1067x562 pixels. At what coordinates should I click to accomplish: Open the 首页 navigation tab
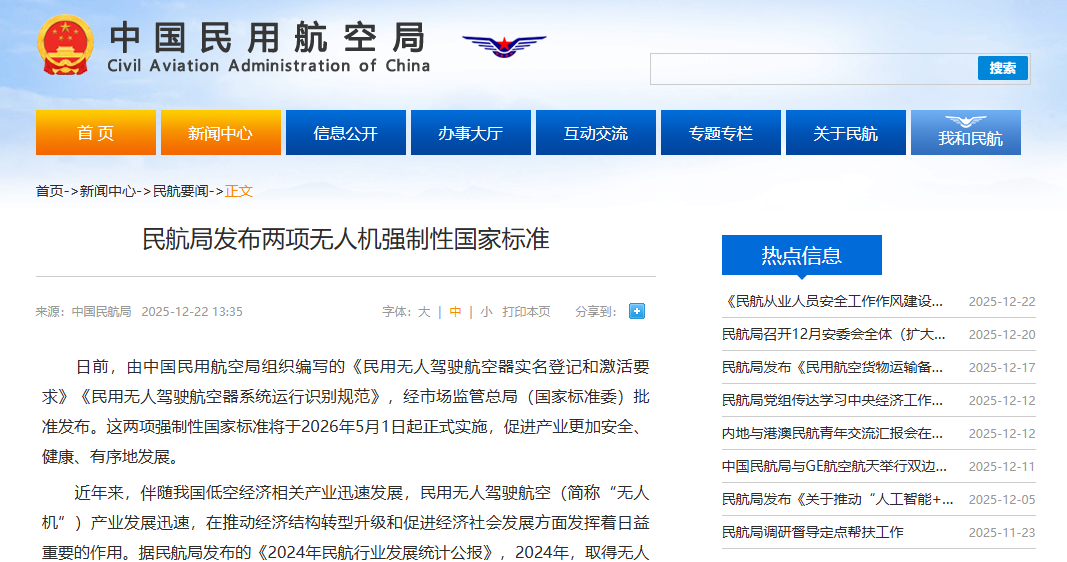tap(96, 133)
